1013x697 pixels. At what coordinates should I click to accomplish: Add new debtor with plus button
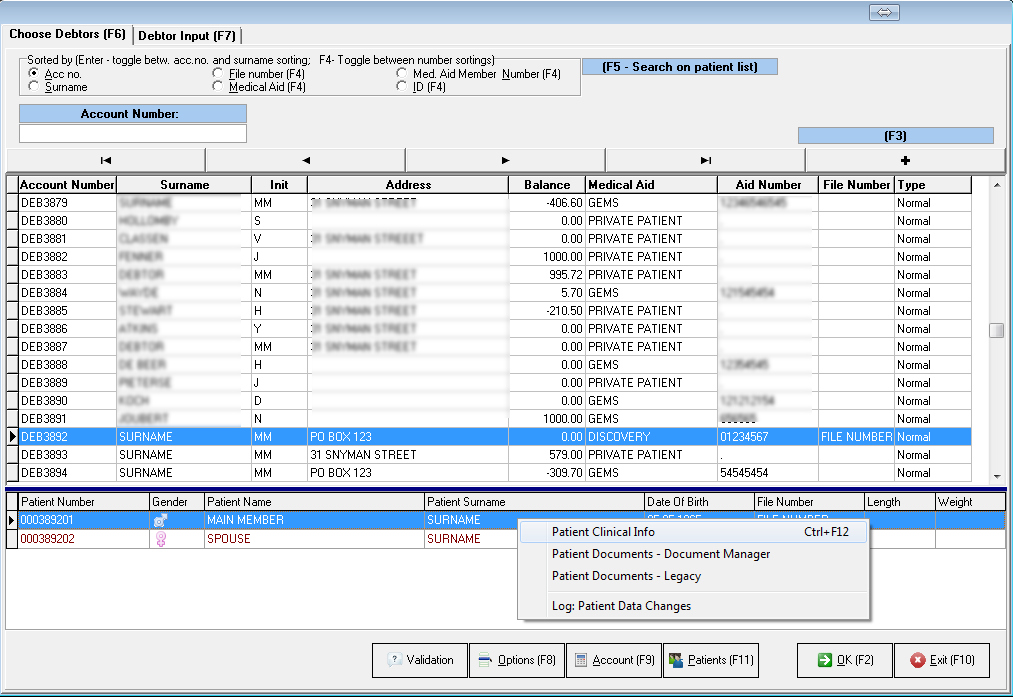coord(905,160)
